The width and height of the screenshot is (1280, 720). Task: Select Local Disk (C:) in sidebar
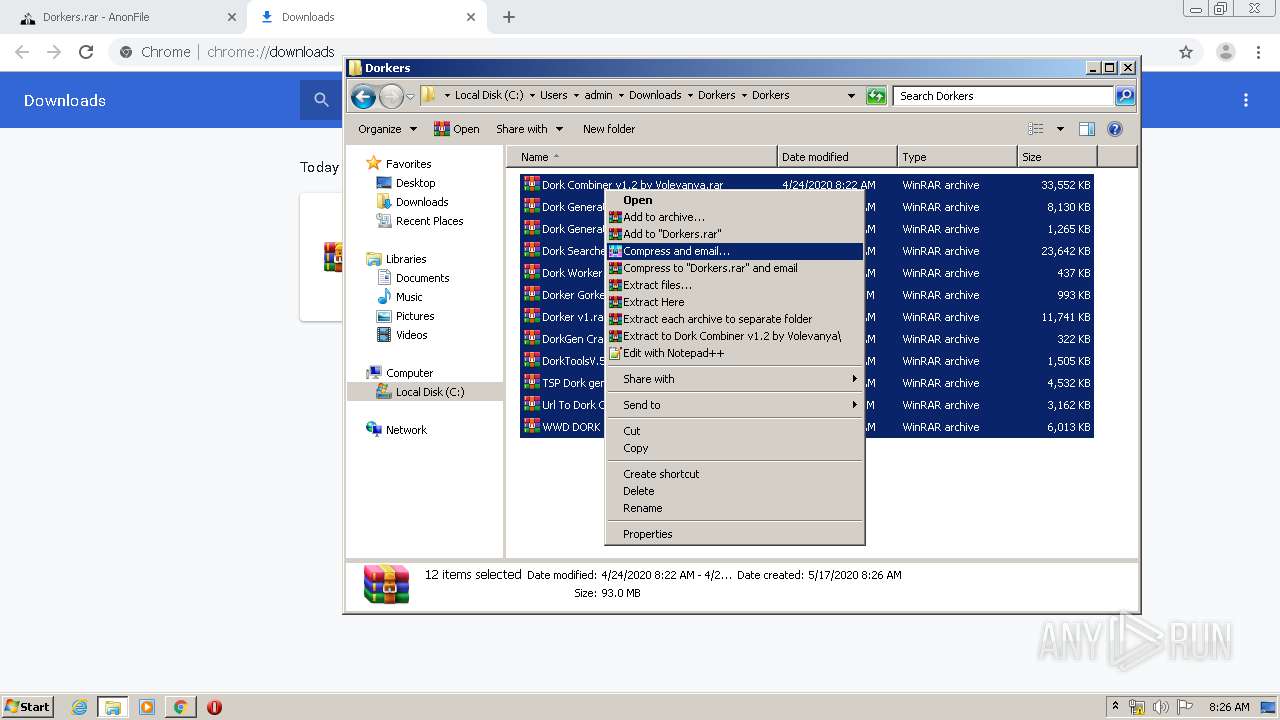(x=429, y=392)
